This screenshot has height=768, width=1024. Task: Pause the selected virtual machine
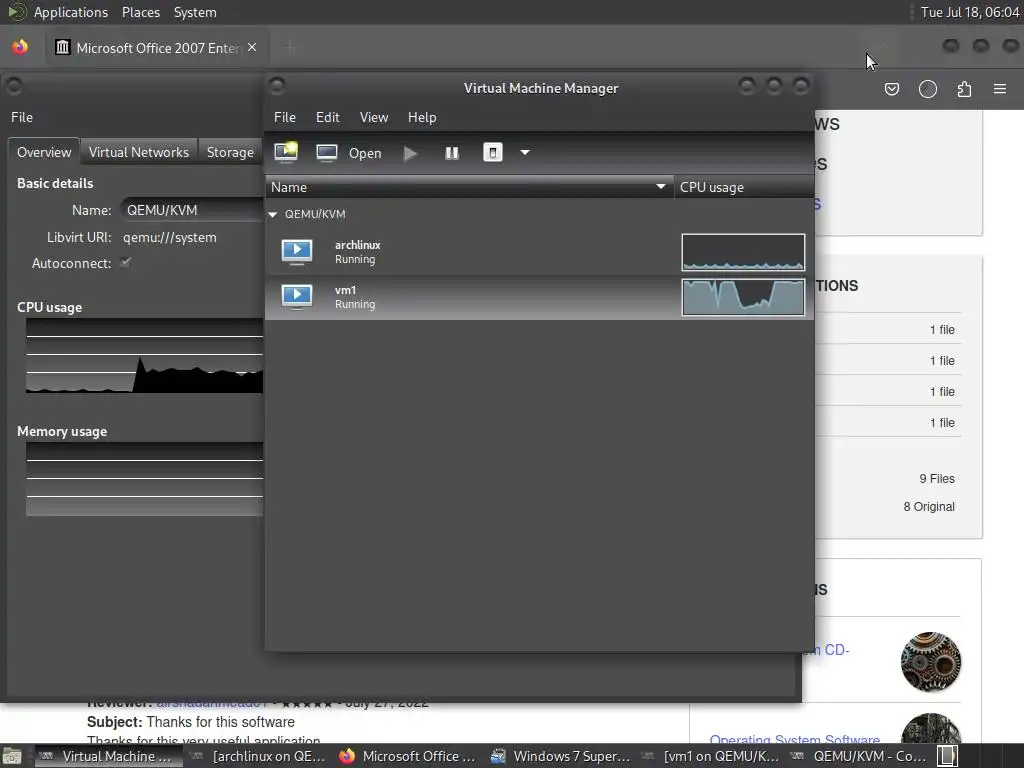(x=452, y=153)
